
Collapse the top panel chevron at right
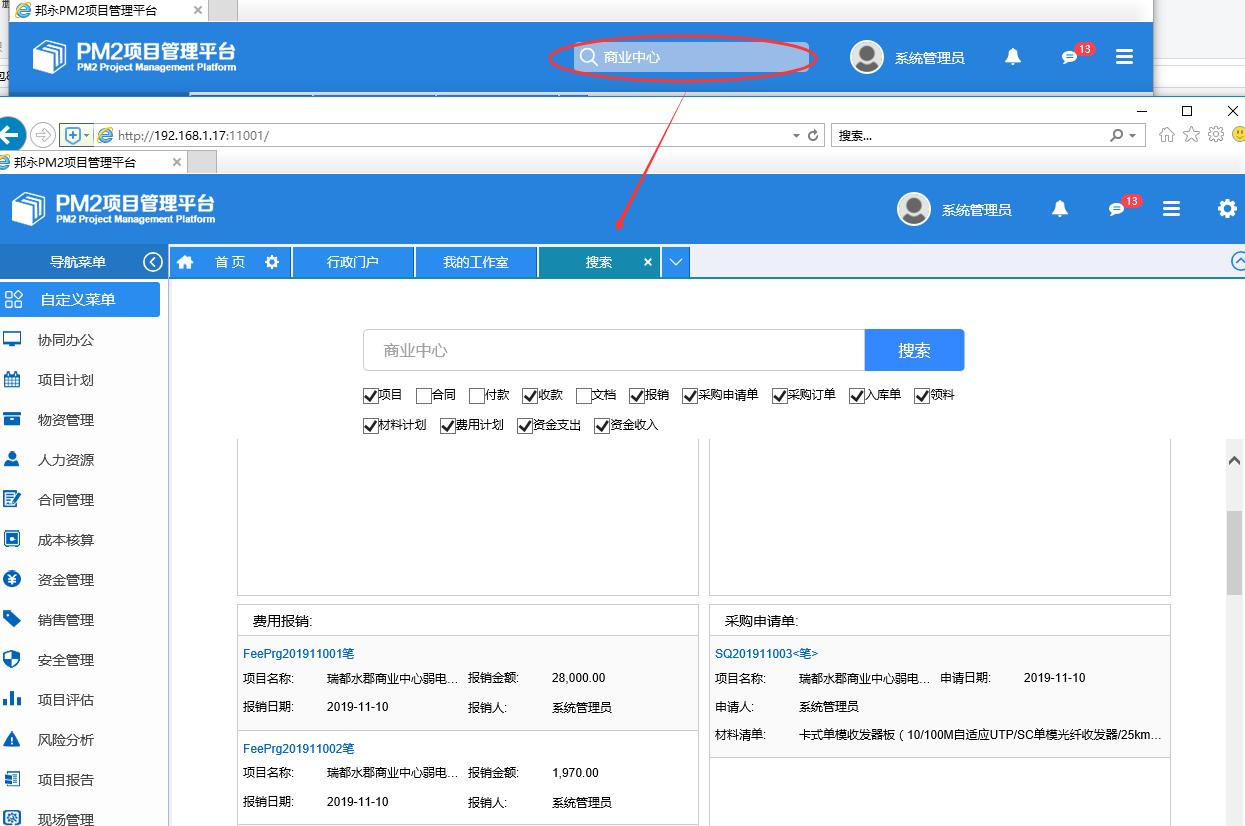[x=1238, y=262]
